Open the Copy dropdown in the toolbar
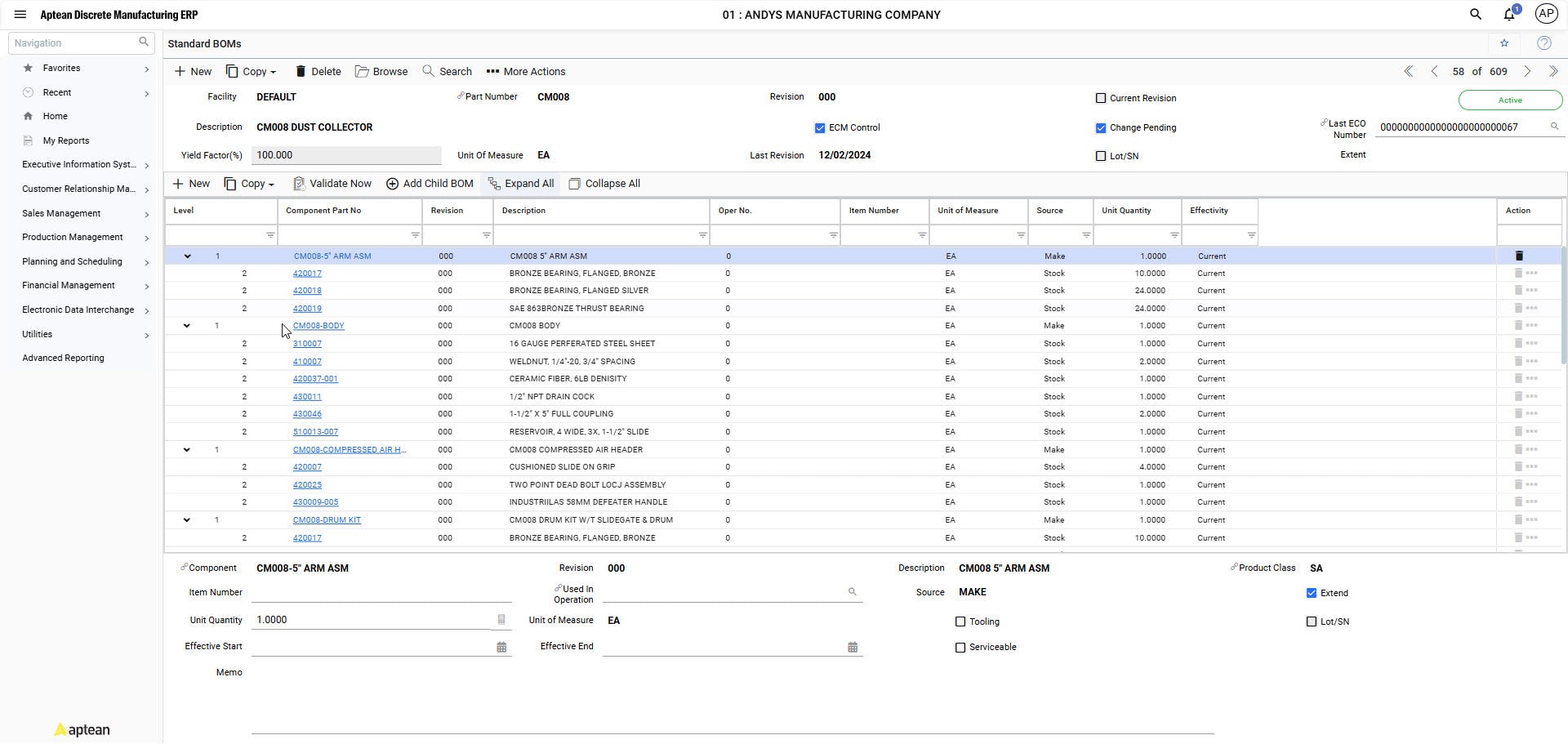1568x744 pixels. [252, 71]
